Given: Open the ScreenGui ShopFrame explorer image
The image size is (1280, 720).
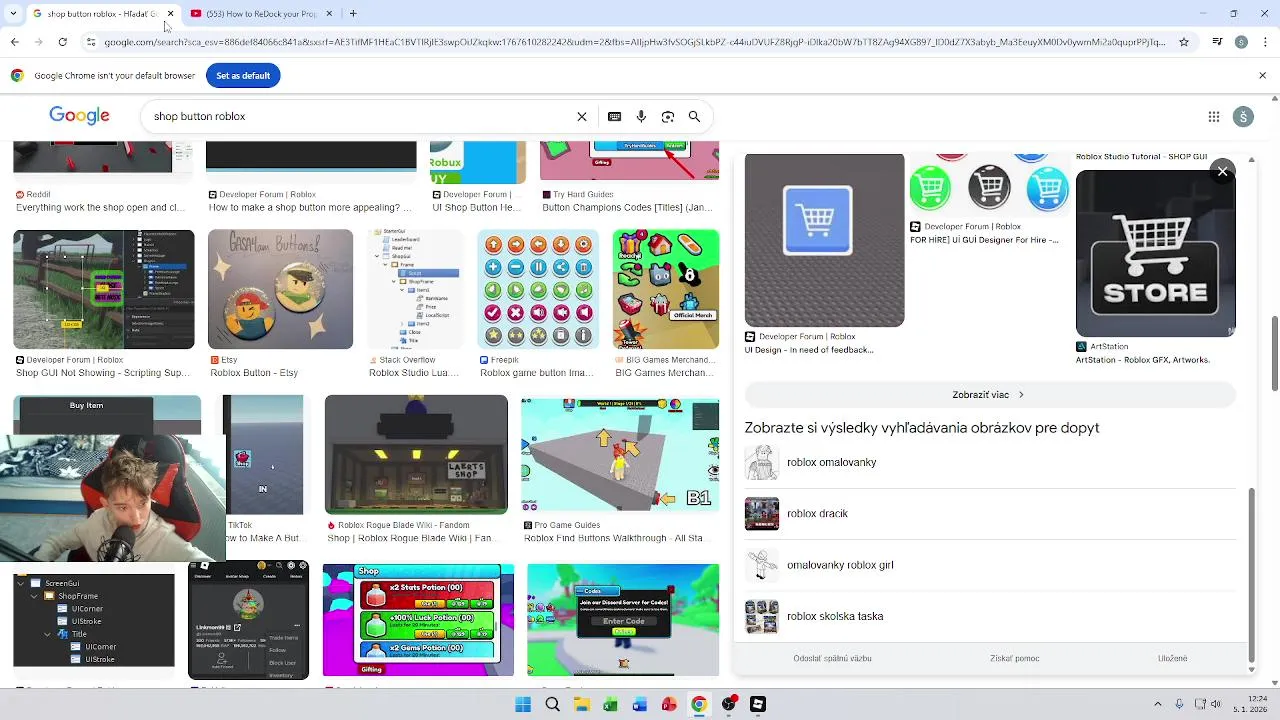Looking at the screenshot, I should pyautogui.click(x=94, y=620).
